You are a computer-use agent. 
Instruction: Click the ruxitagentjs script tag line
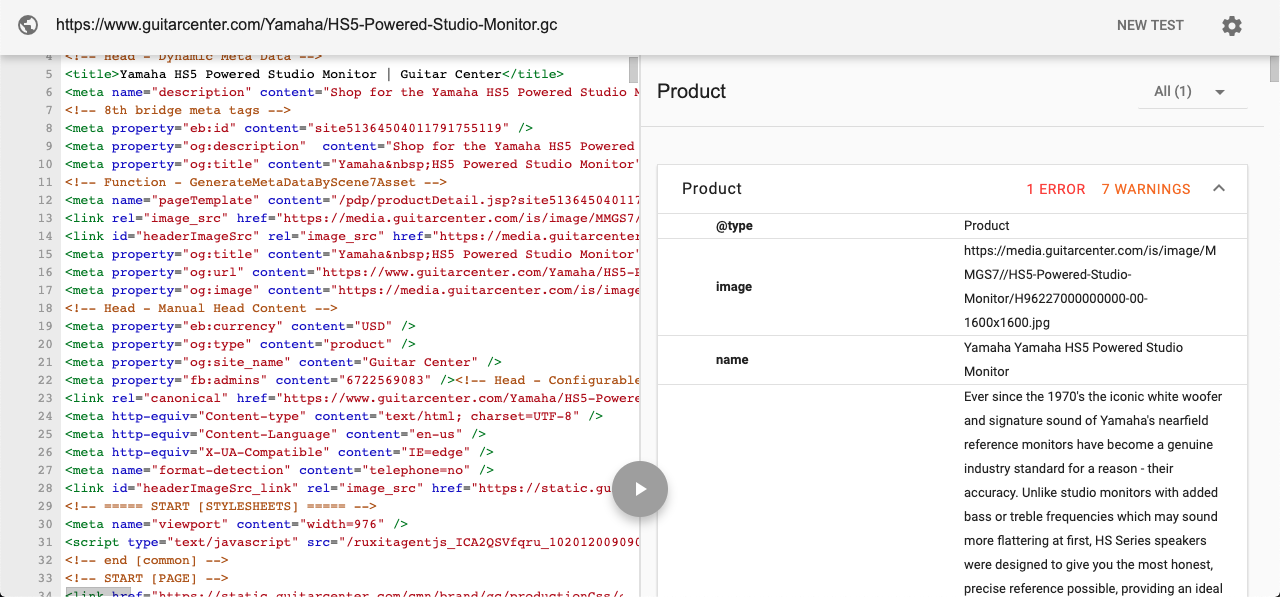coord(350,542)
